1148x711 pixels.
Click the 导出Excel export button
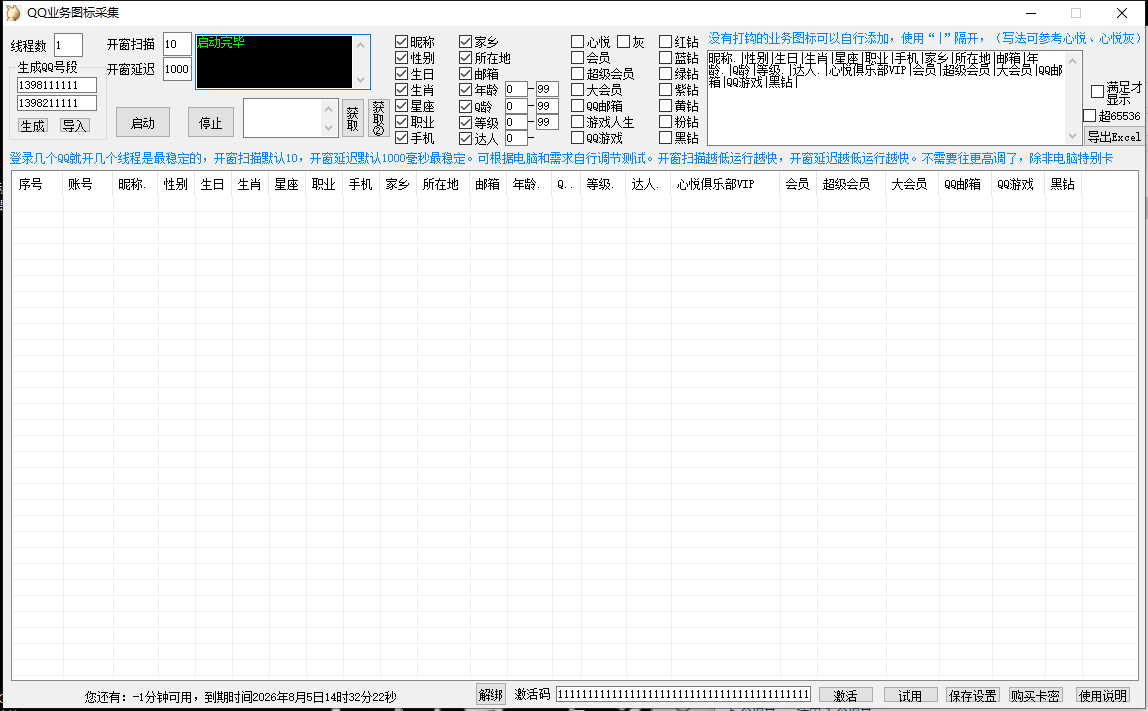(x=1114, y=137)
